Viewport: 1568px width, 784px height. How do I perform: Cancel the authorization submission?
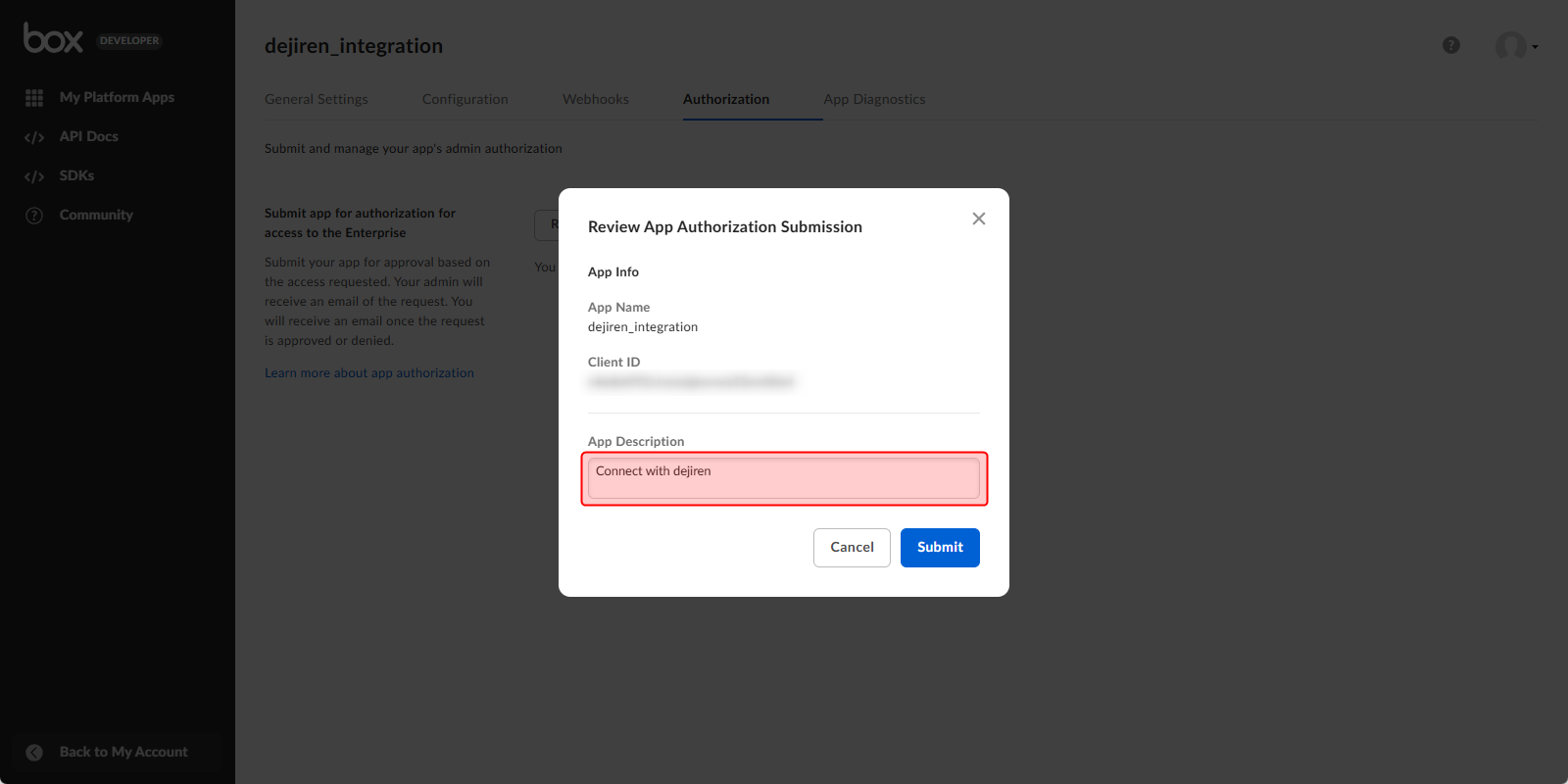(852, 548)
